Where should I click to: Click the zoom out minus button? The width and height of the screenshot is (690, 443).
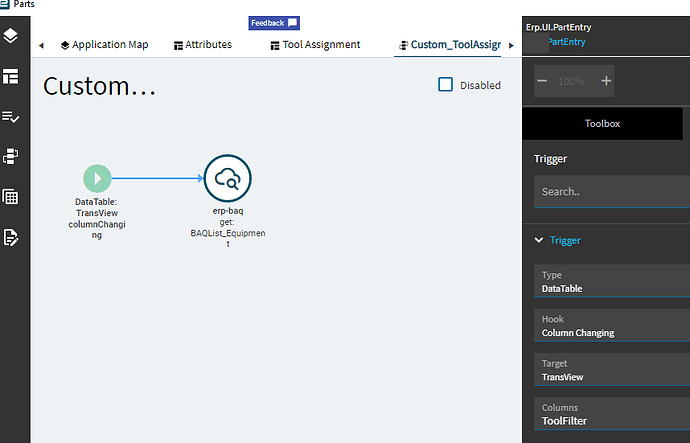pyautogui.click(x=542, y=81)
